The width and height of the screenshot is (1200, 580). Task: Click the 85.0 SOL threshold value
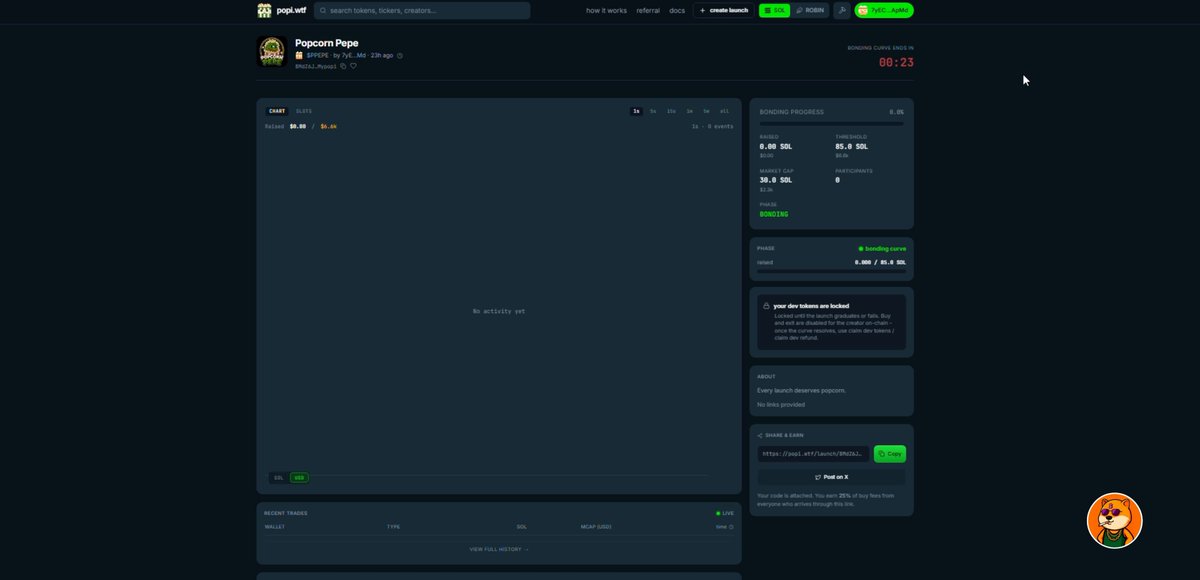click(x=852, y=146)
